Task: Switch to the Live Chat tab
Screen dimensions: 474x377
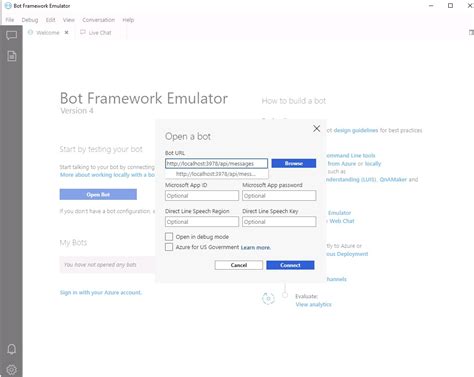Action: coord(100,32)
